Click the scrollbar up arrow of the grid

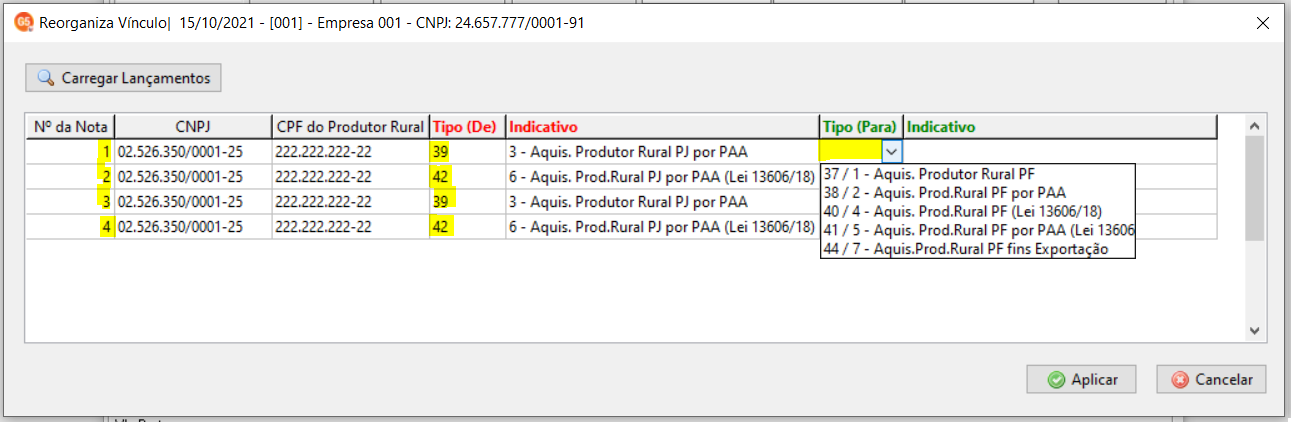(1254, 125)
